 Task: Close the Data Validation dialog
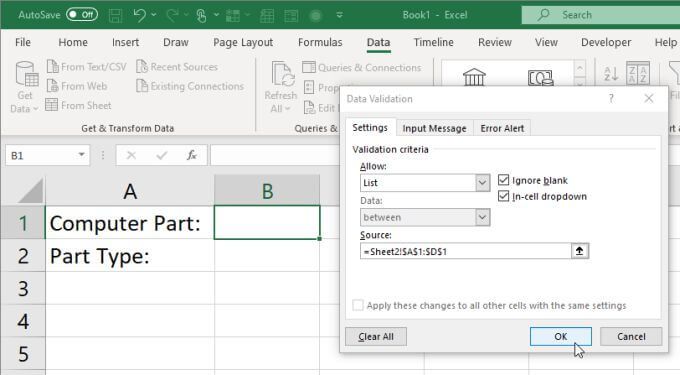(x=648, y=98)
